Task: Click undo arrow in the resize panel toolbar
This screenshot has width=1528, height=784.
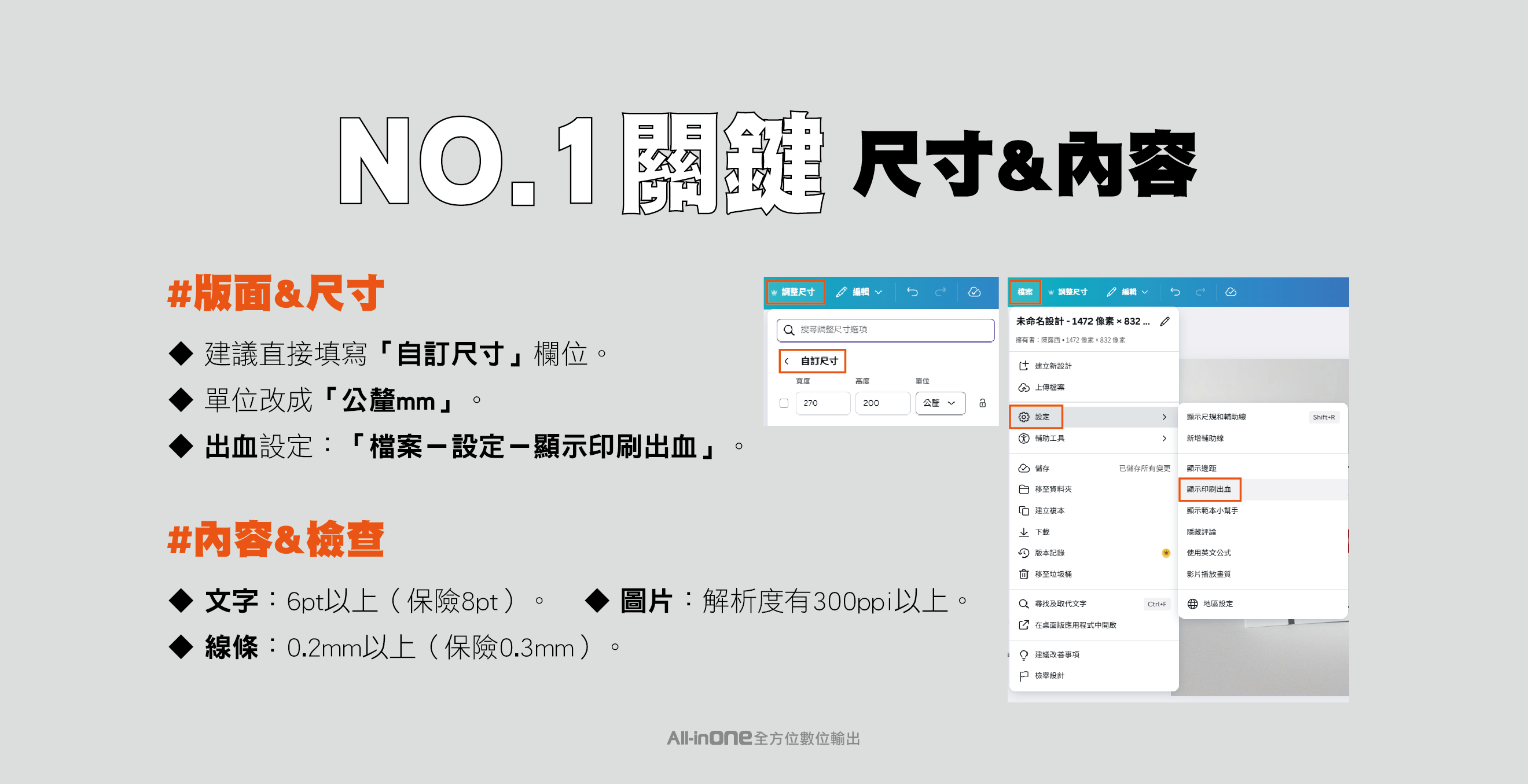Action: (912, 292)
